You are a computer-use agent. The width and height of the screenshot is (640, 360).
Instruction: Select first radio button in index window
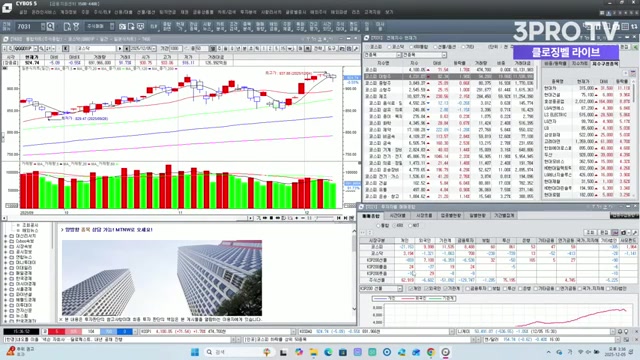coord(367,47)
